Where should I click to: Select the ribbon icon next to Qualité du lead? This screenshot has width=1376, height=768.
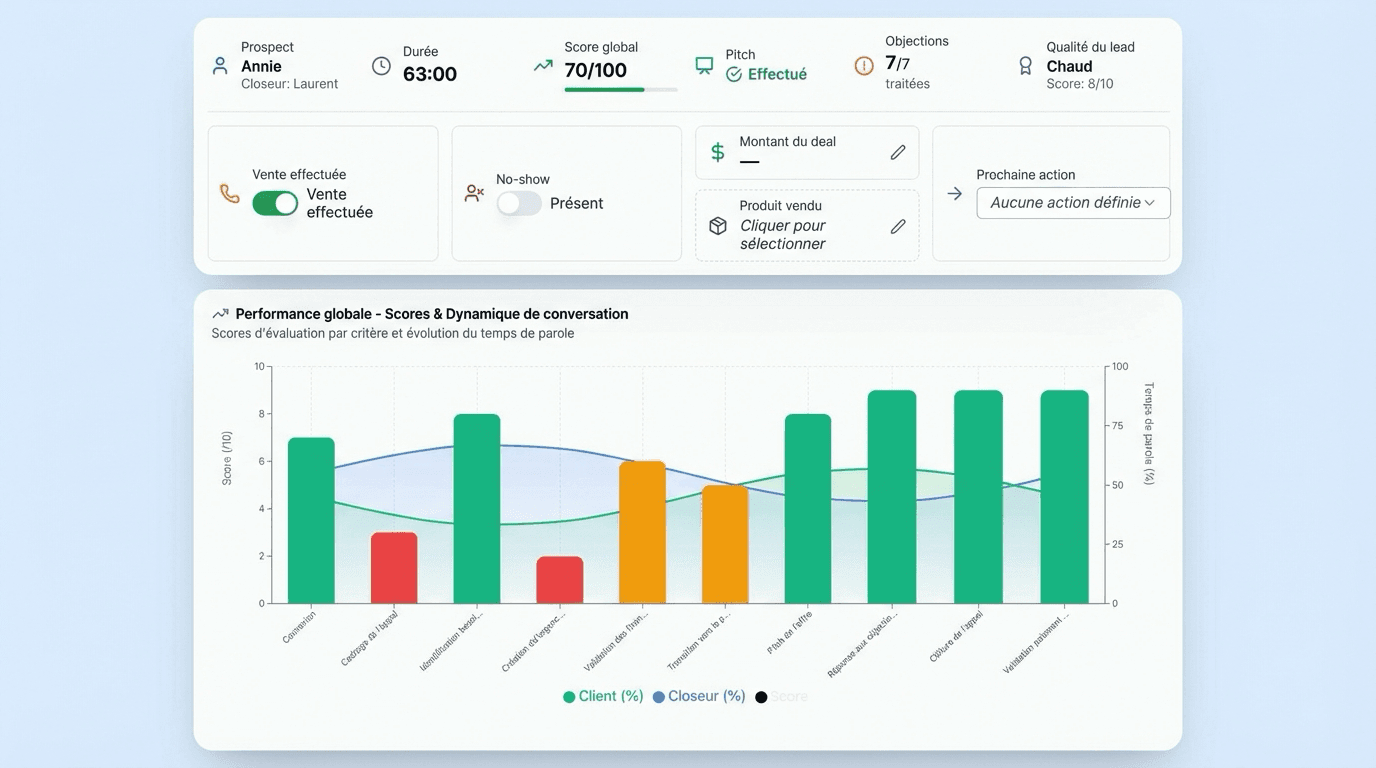(1024, 64)
